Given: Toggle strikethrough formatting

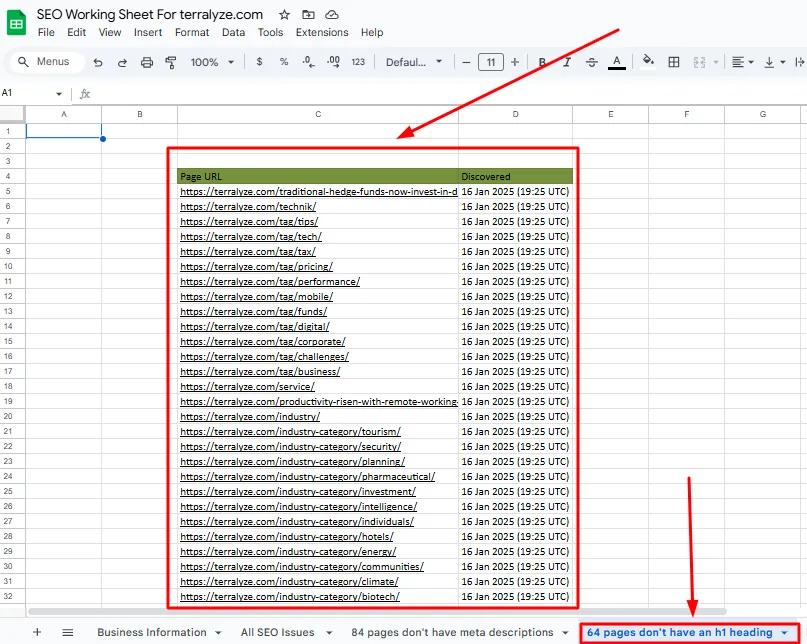Looking at the screenshot, I should [x=592, y=62].
